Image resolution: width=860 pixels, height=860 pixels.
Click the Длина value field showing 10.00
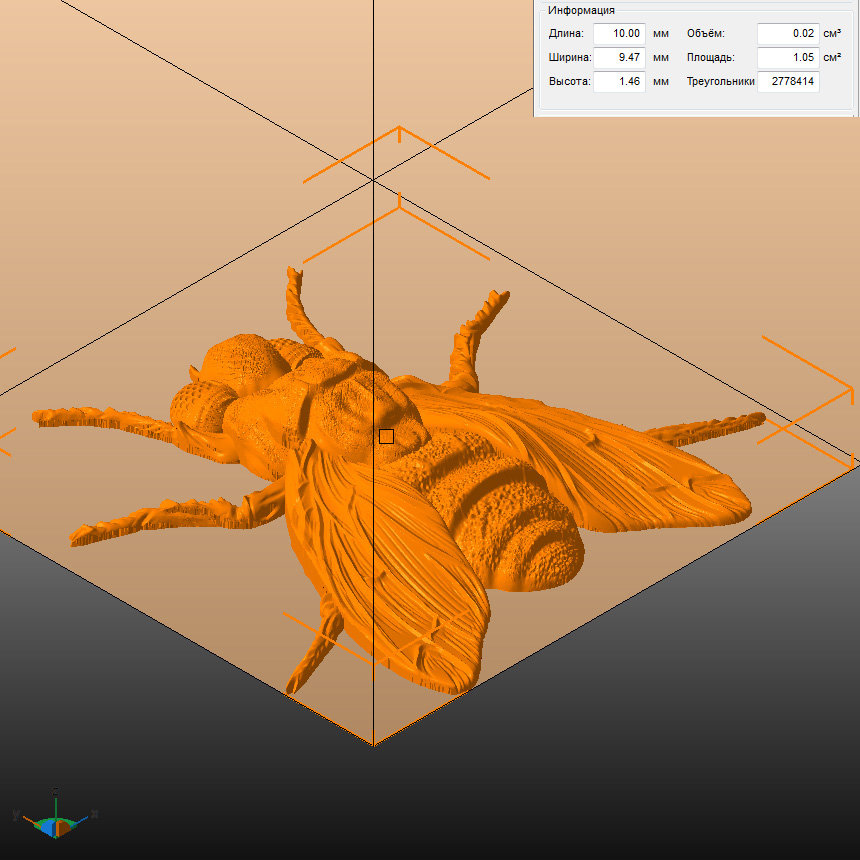pos(619,33)
